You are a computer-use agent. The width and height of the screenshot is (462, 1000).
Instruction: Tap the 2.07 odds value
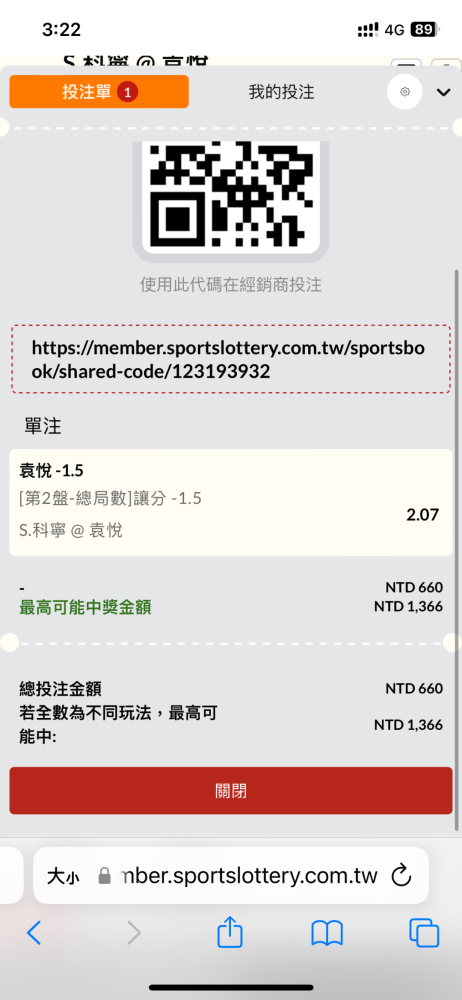tap(422, 514)
